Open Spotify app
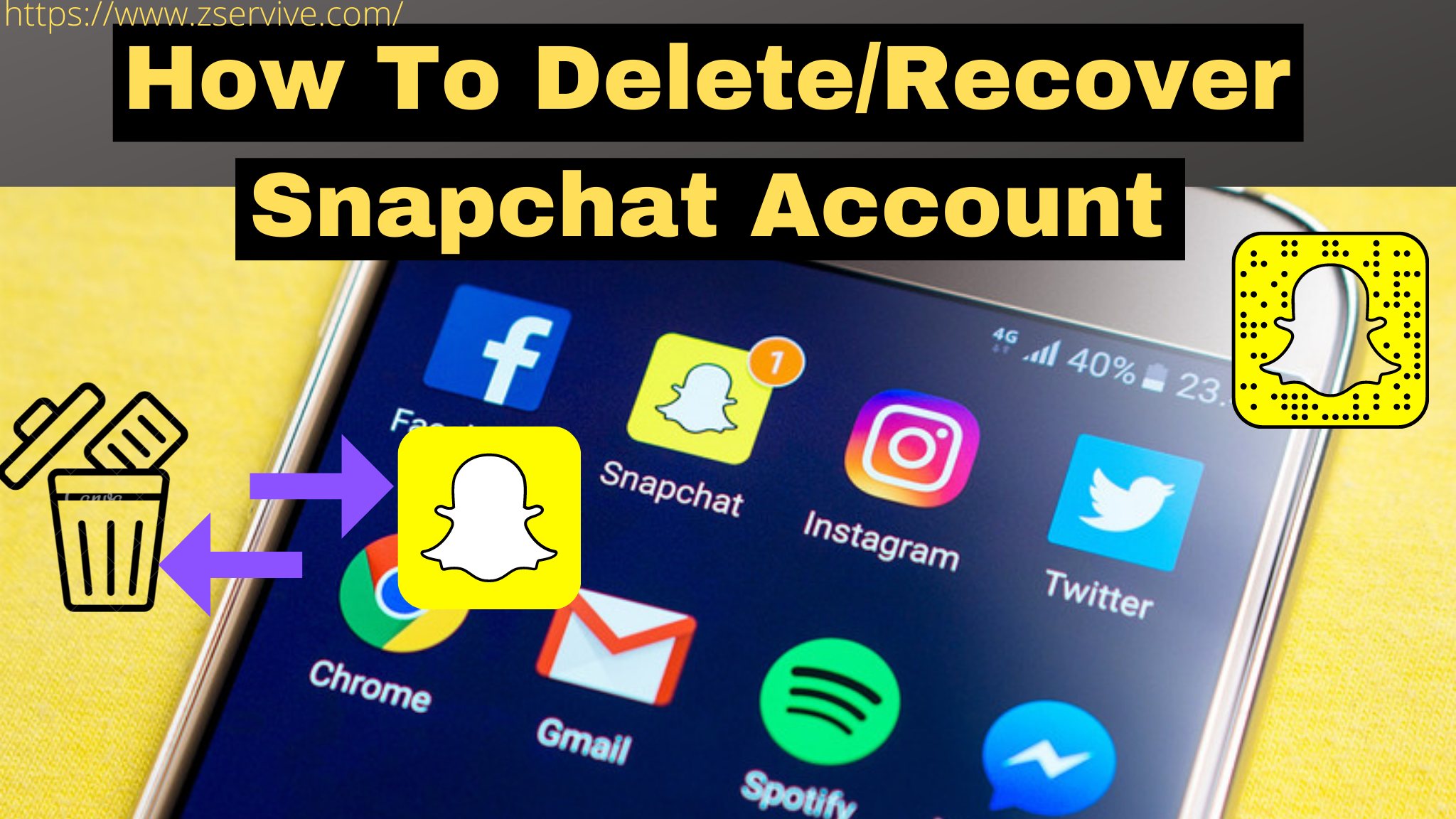Image resolution: width=1456 pixels, height=819 pixels. click(842, 710)
